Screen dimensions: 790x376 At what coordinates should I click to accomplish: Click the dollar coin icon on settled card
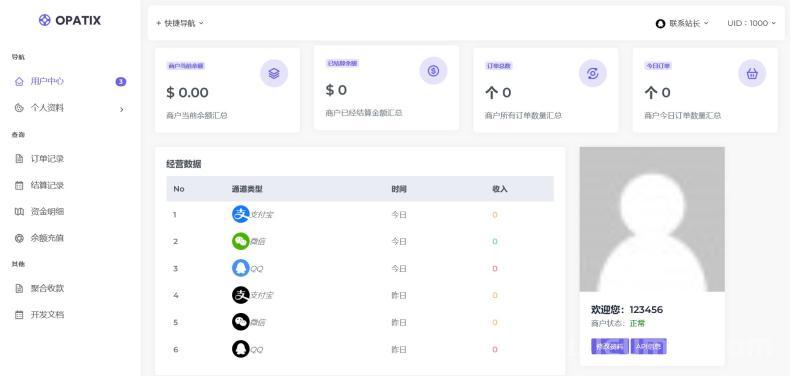coord(433,71)
